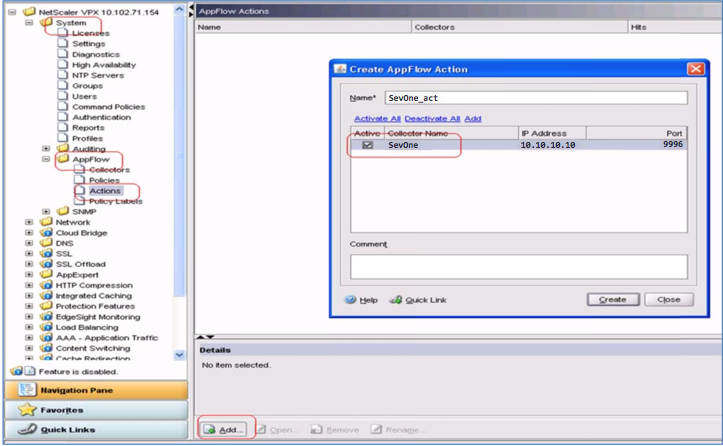Click the Auditing folder icon
723x446 pixels.
[x=63, y=148]
